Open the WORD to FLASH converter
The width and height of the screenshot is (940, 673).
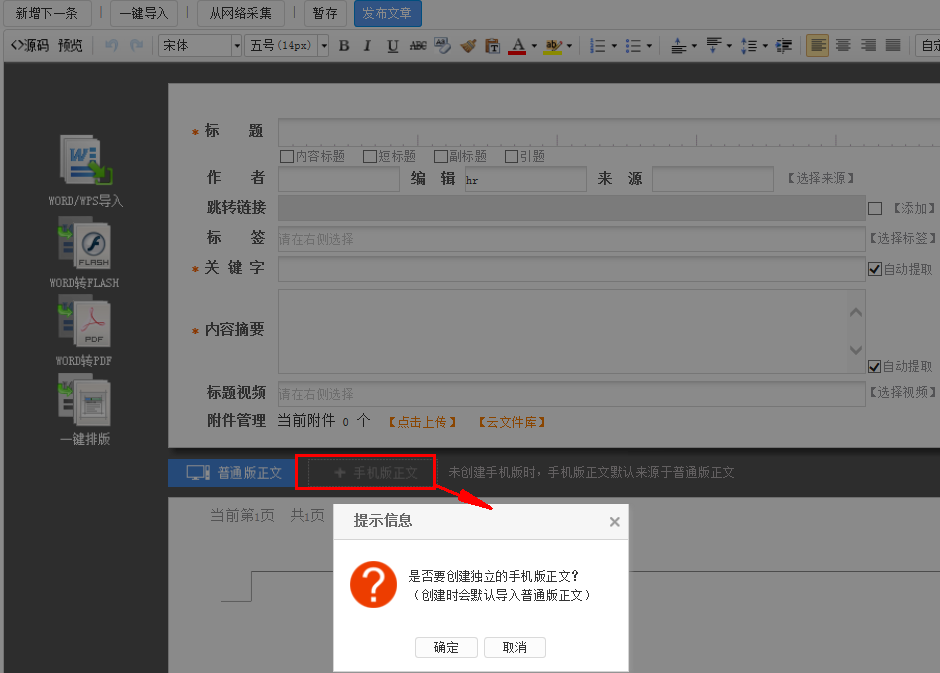pyautogui.click(x=85, y=246)
